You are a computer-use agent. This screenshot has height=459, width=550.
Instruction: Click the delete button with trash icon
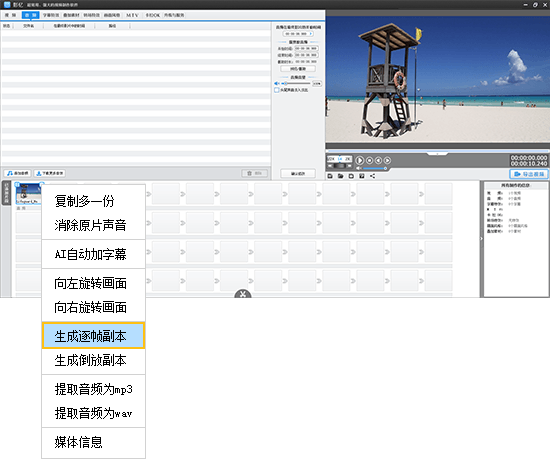(x=254, y=173)
